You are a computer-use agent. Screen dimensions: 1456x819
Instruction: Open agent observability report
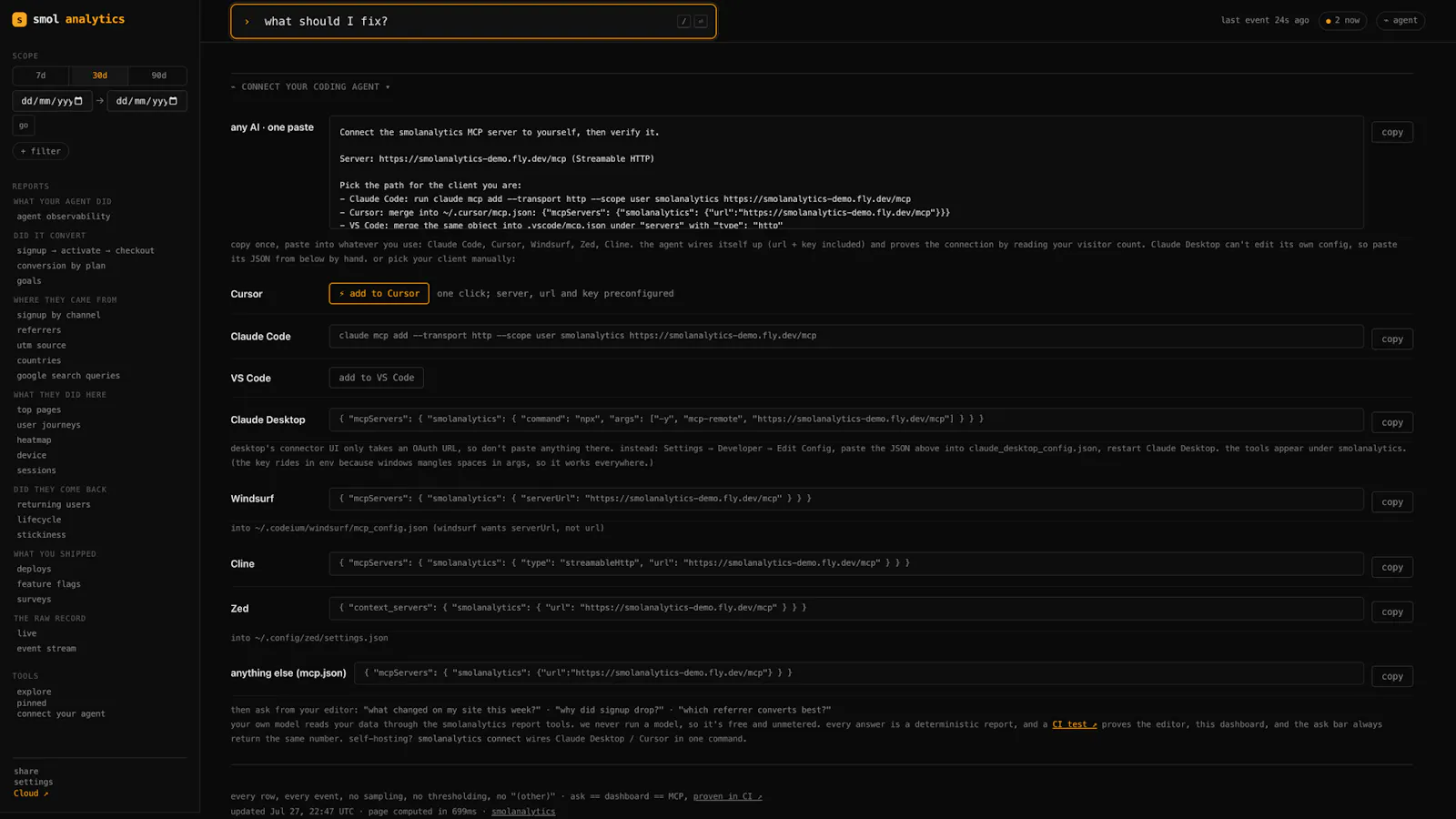point(64,217)
